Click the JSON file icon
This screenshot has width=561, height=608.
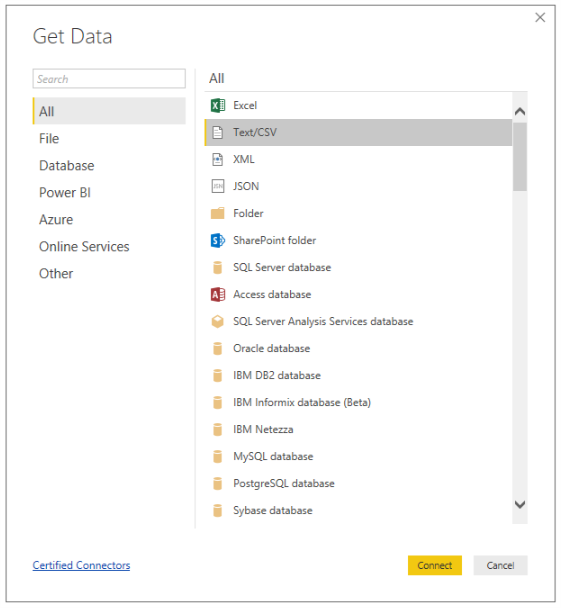[x=217, y=187]
